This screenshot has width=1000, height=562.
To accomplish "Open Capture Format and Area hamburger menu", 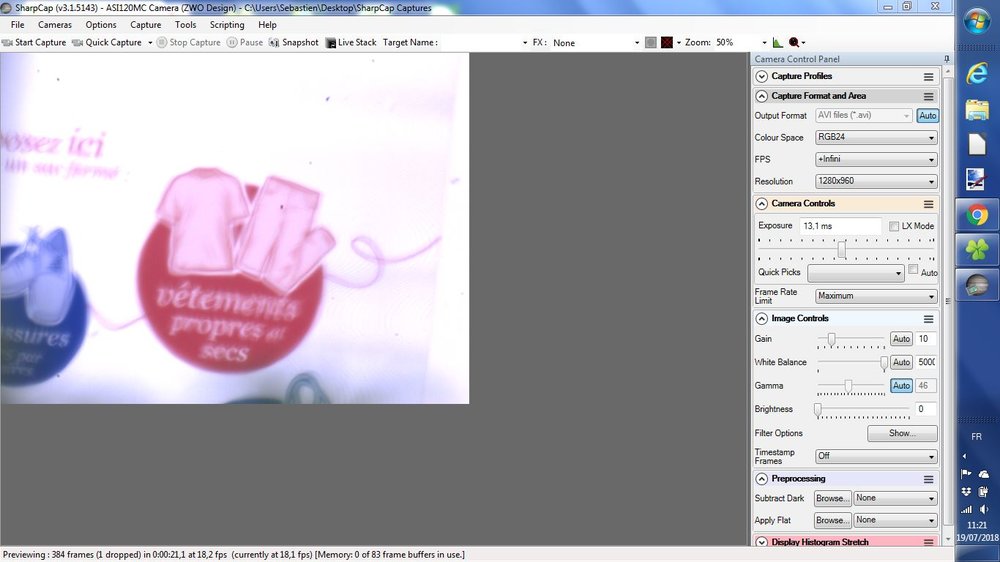I will click(929, 96).
